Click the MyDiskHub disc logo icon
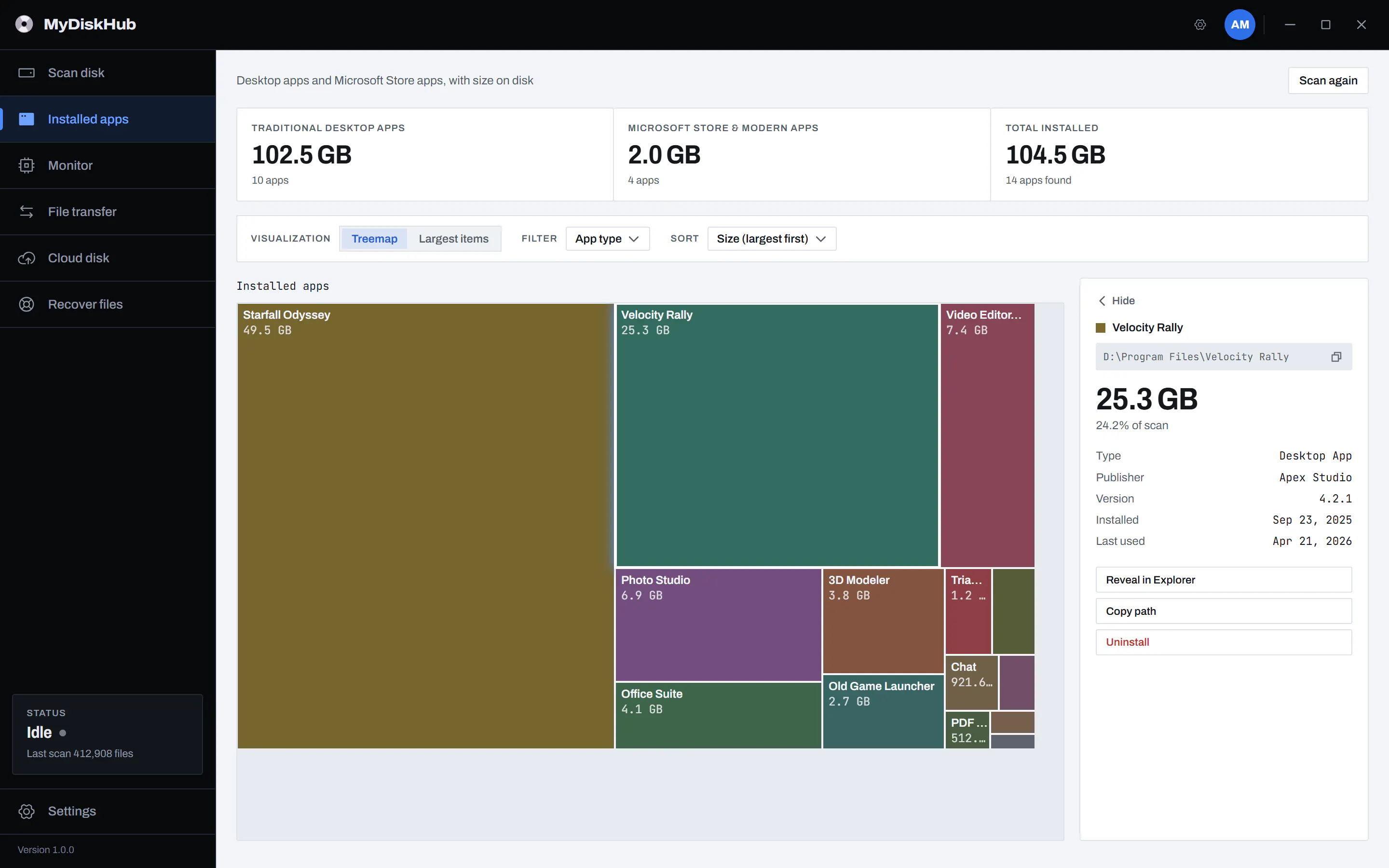This screenshot has width=1389, height=868. (24, 24)
